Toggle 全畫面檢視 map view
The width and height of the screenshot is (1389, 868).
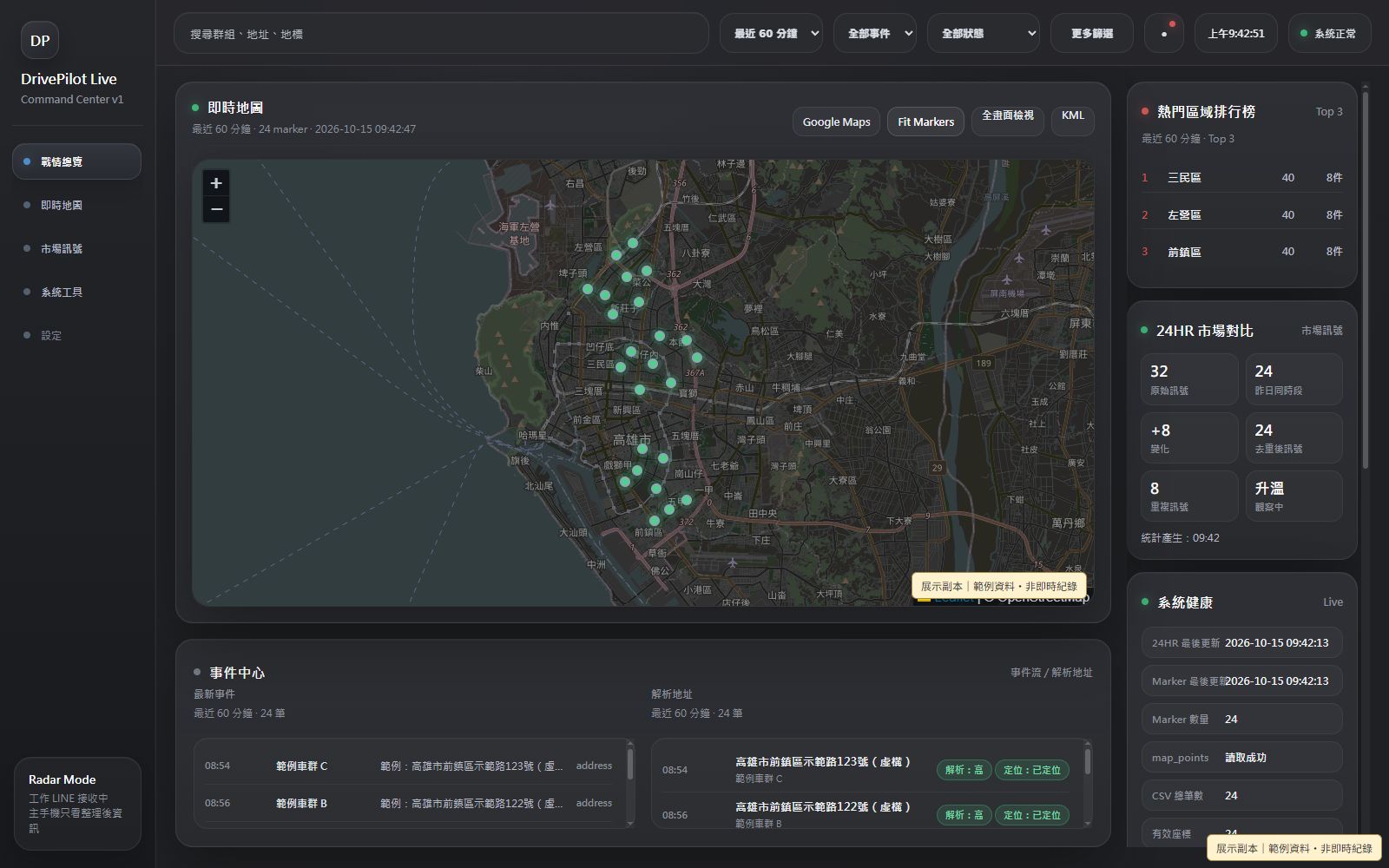click(1007, 121)
